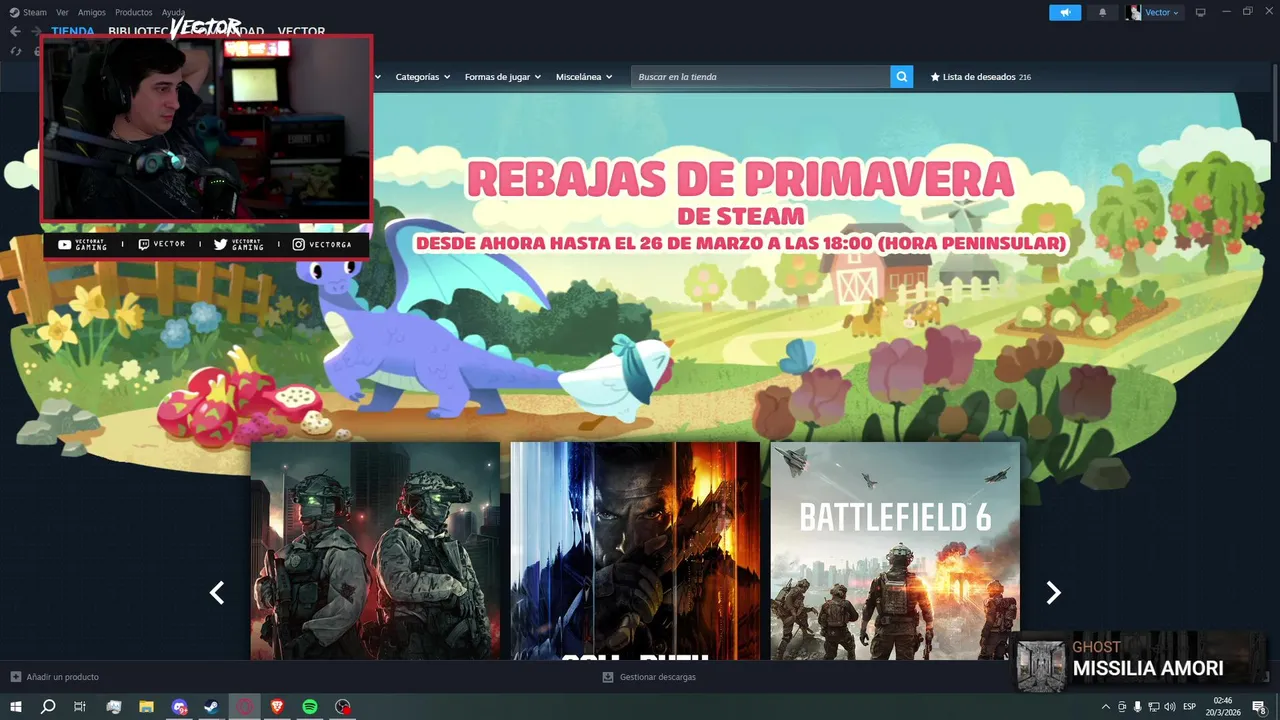Click the back arrow in Steam navigation
The height and width of the screenshot is (720, 1280).
tap(15, 31)
